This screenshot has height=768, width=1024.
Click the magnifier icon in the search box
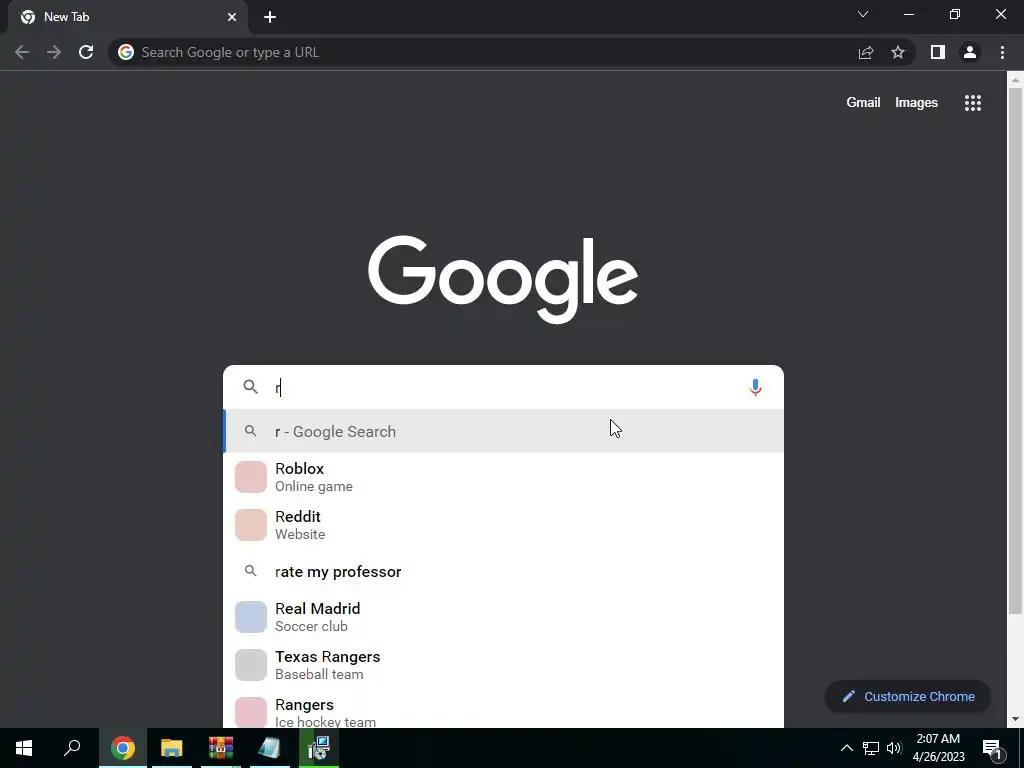251,387
